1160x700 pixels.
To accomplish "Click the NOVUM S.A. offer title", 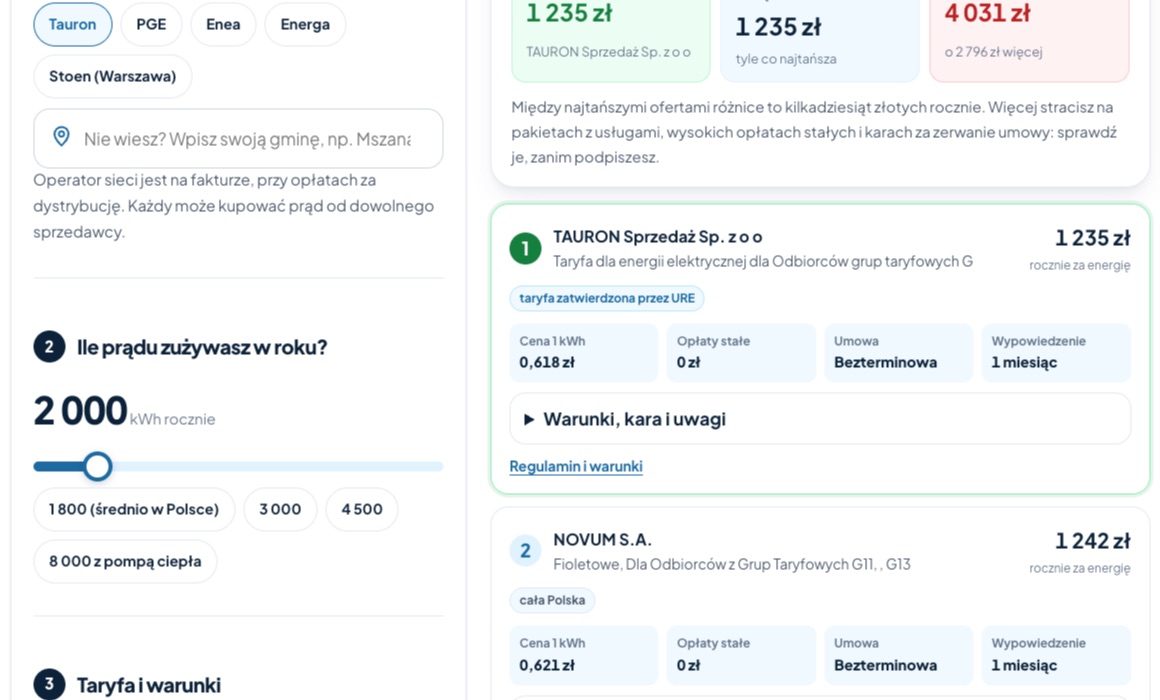I will [602, 539].
